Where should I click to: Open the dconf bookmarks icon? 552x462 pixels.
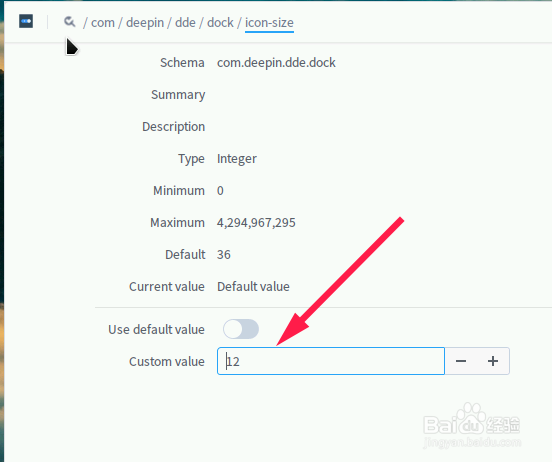coord(26,21)
